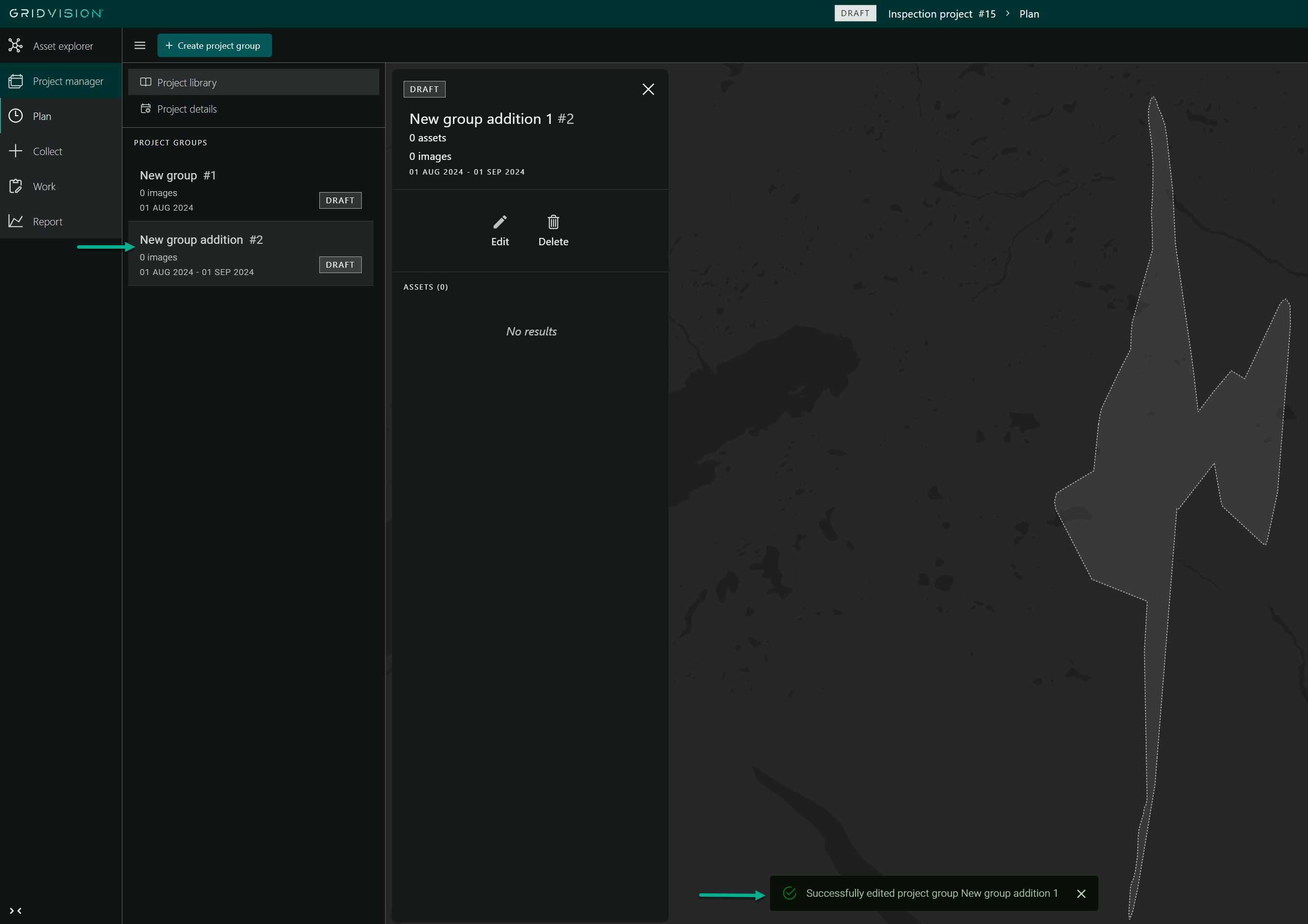
Task: Click Inspection project #15 breadcrumb
Action: coord(941,14)
